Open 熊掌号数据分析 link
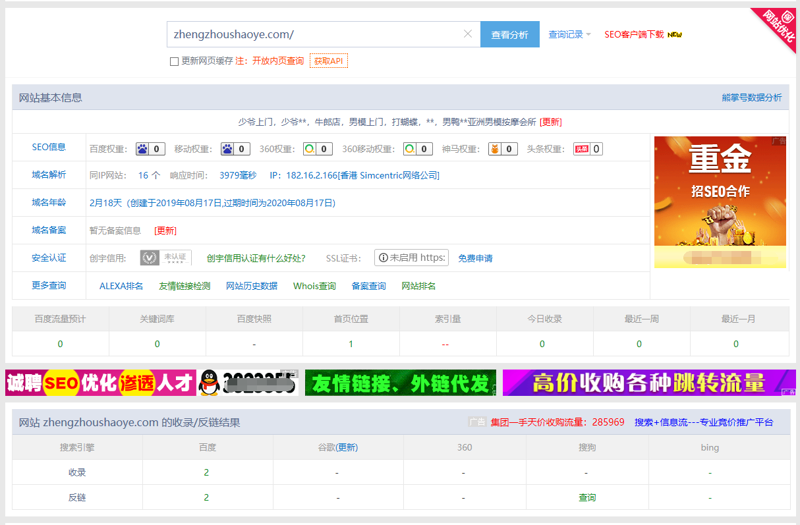 (752, 97)
